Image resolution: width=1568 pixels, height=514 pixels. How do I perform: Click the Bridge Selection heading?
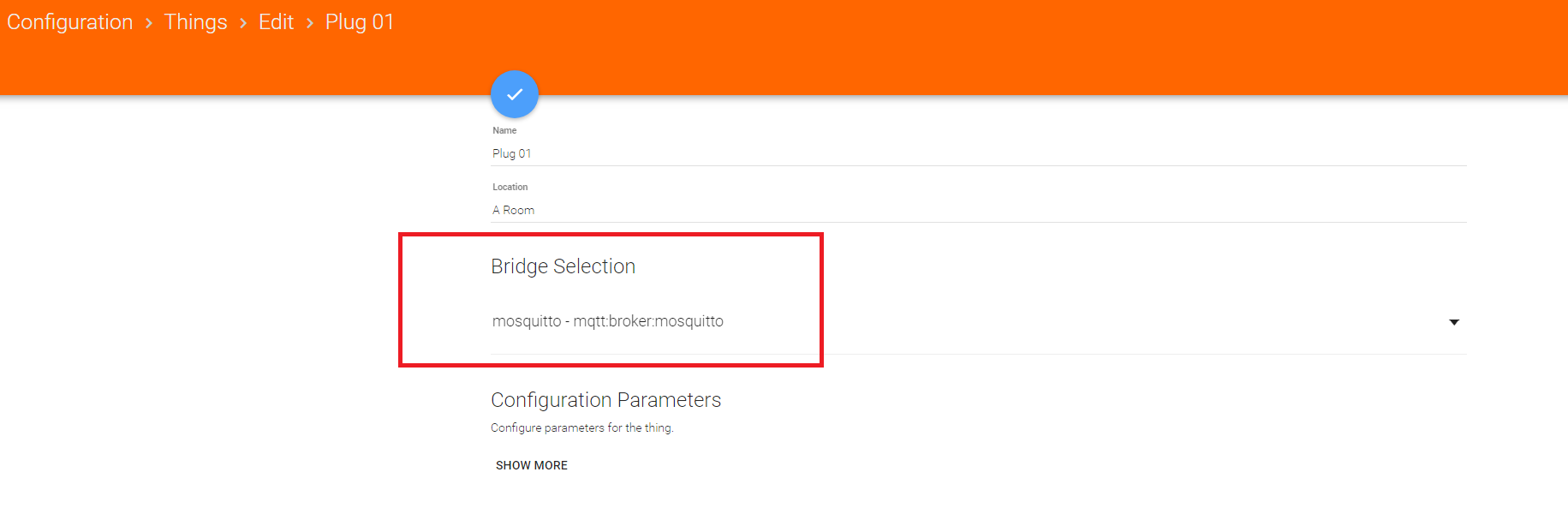click(563, 266)
